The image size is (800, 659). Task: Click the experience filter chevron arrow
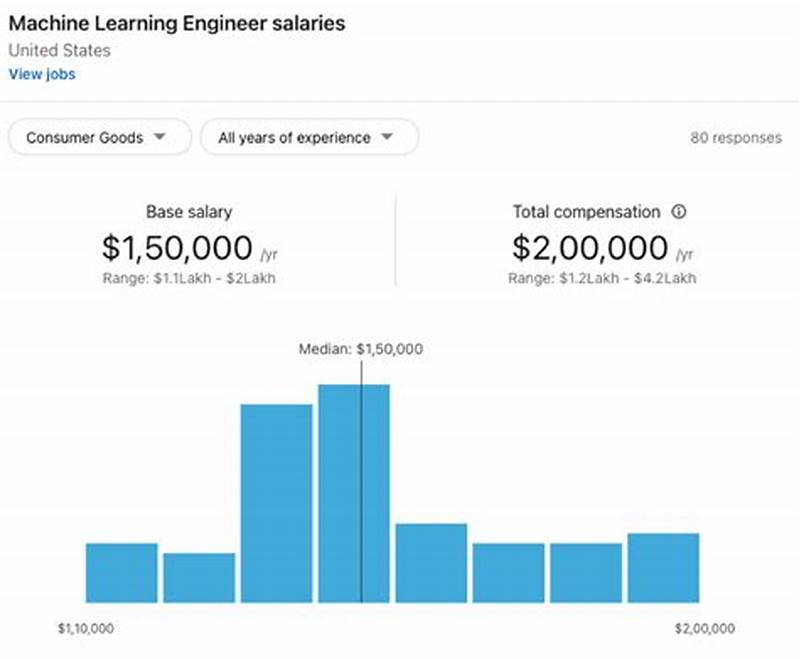coord(388,137)
